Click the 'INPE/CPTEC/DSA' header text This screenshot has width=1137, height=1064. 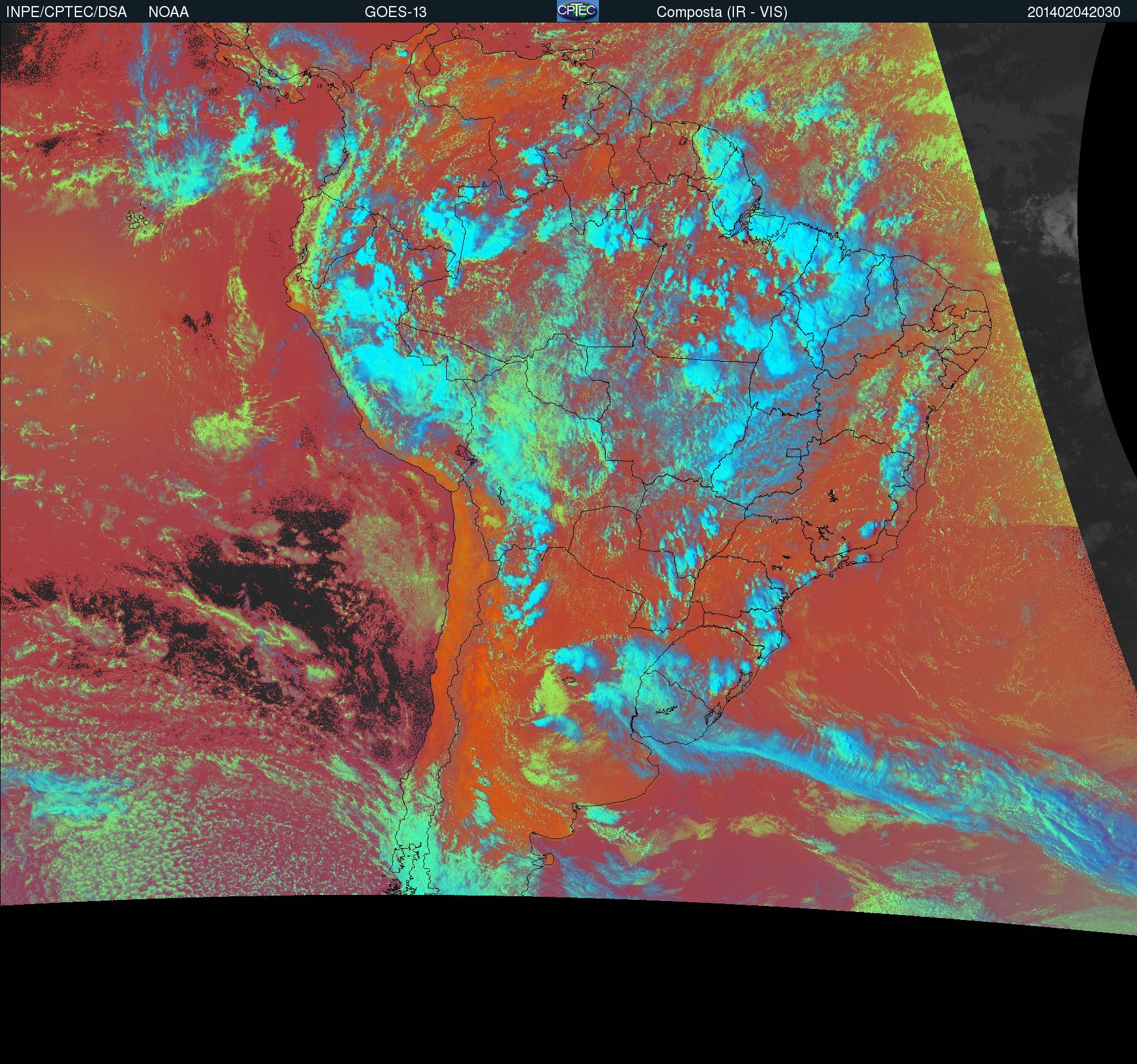[x=66, y=12]
